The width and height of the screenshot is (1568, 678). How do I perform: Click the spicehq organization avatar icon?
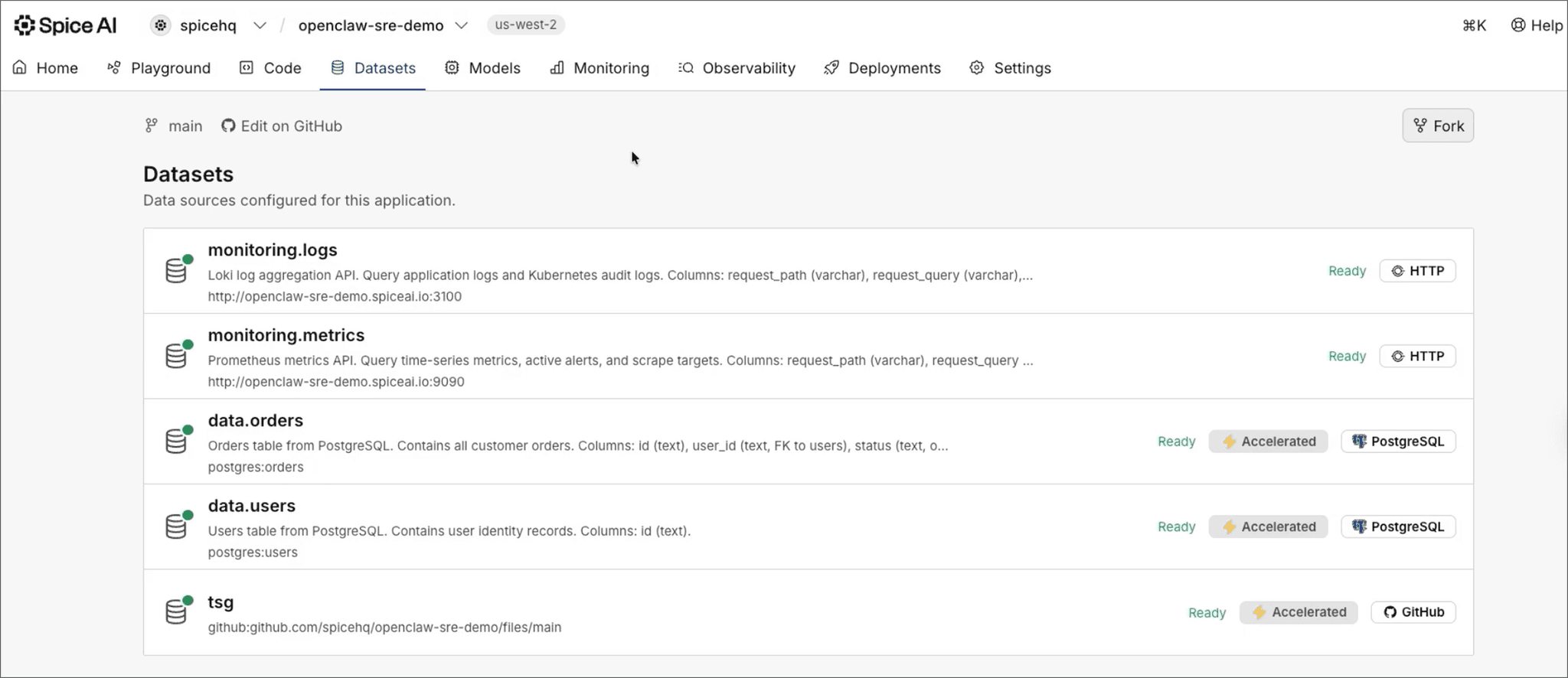(x=160, y=25)
